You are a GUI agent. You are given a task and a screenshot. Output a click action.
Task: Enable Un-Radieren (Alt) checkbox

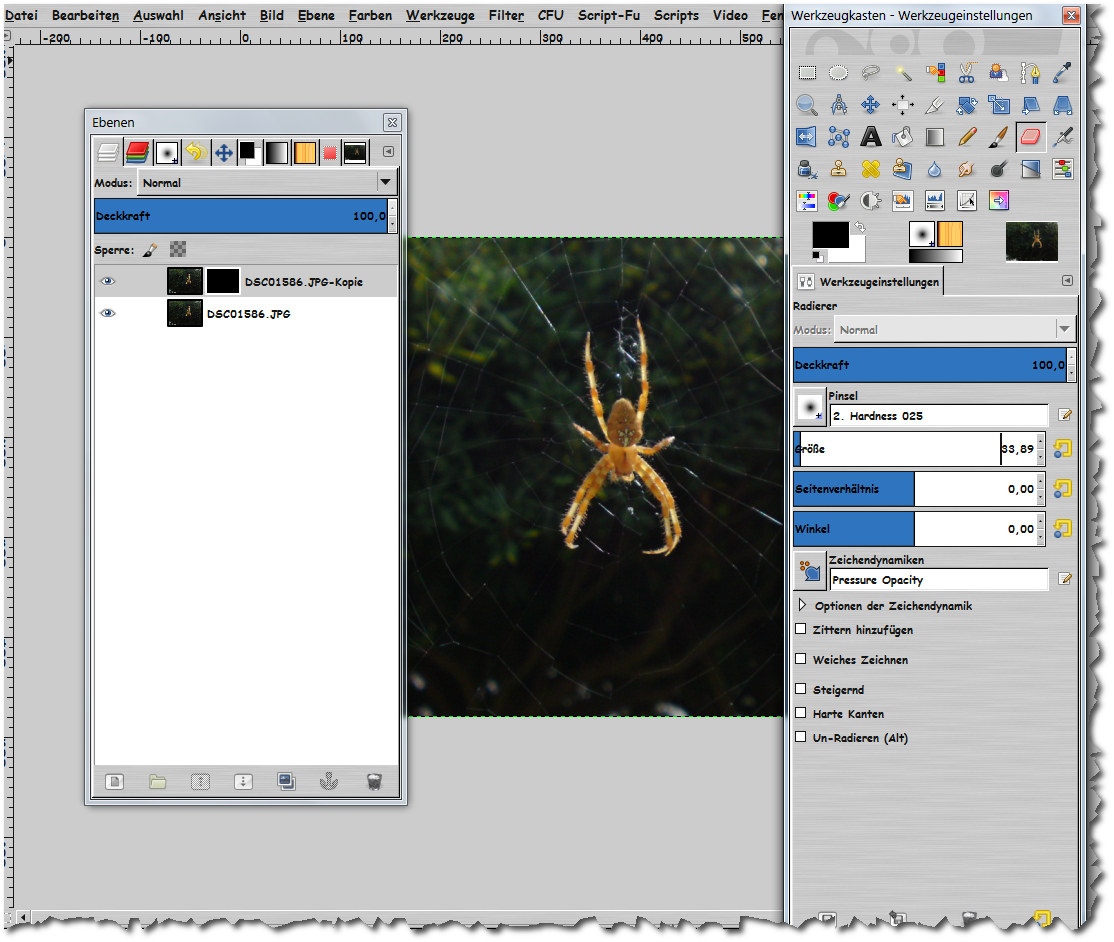tap(801, 737)
